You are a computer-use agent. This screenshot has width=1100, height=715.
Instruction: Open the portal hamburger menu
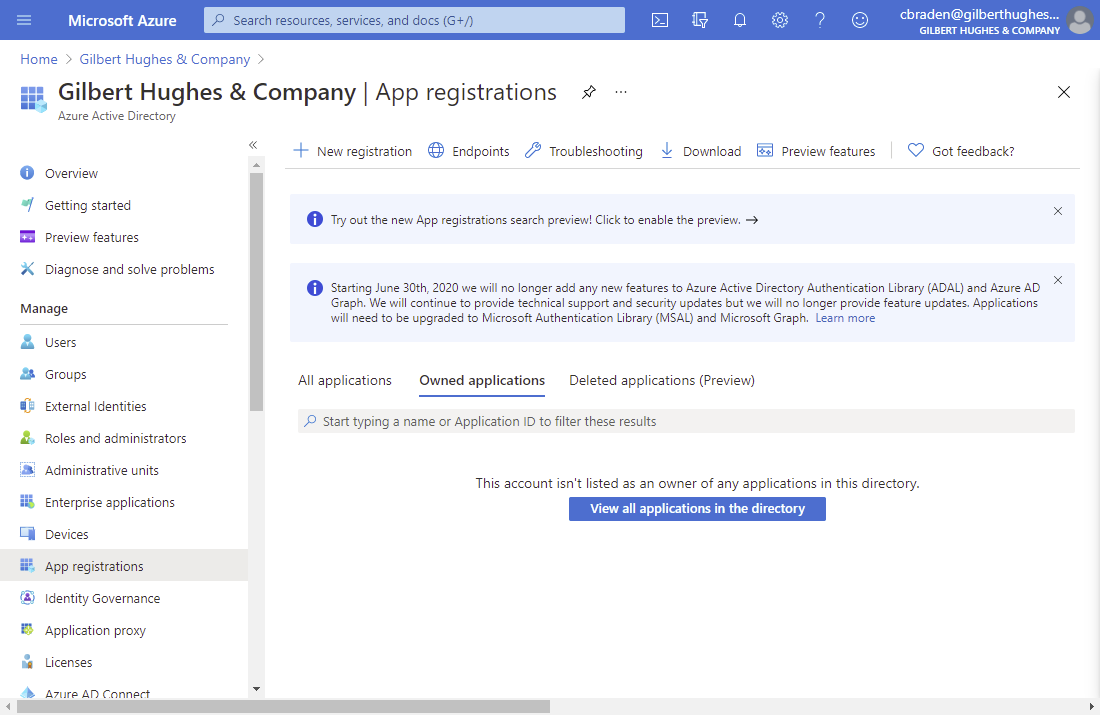(x=24, y=20)
